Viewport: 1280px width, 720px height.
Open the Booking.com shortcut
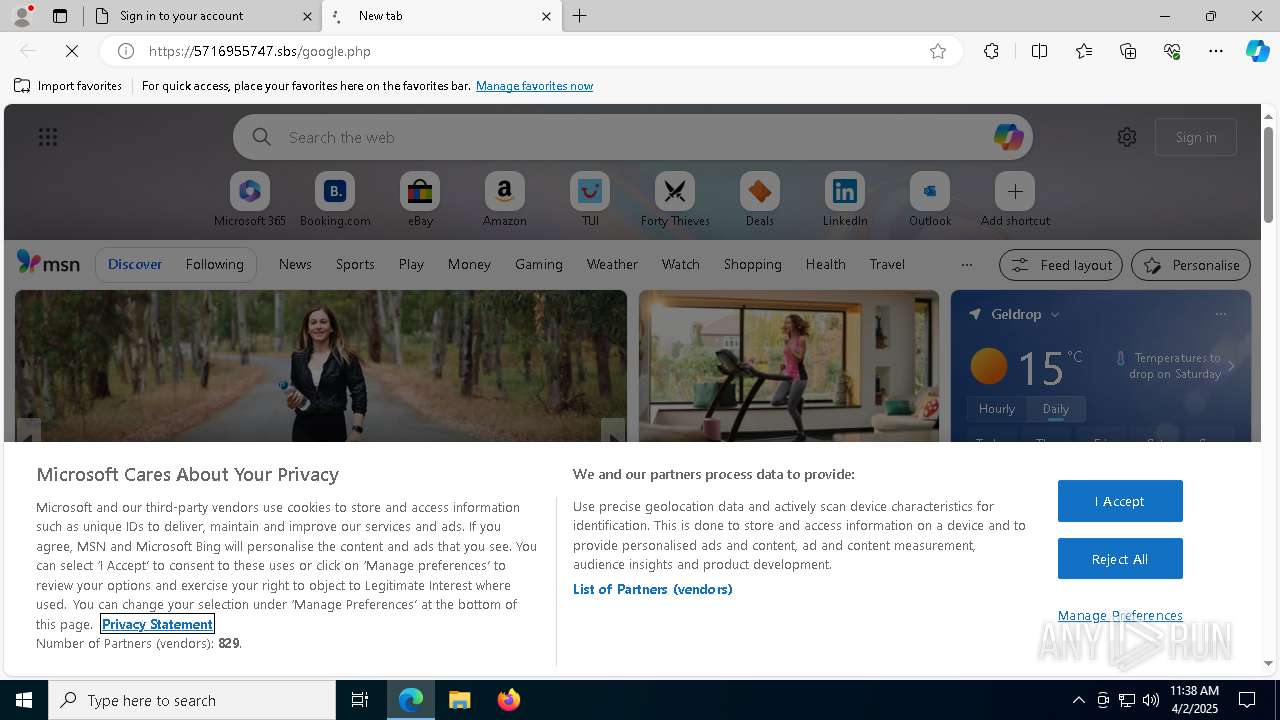click(x=335, y=199)
